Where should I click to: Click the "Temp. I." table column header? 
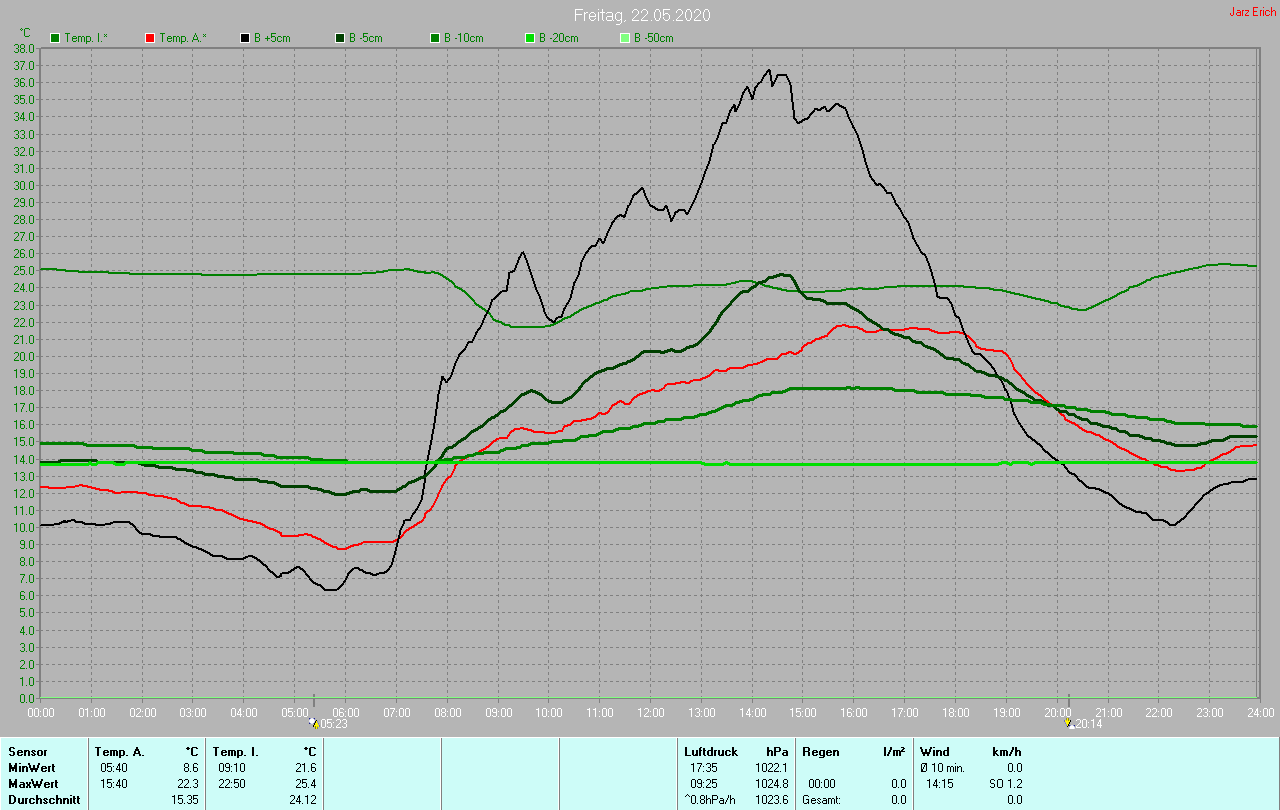[x=236, y=752]
